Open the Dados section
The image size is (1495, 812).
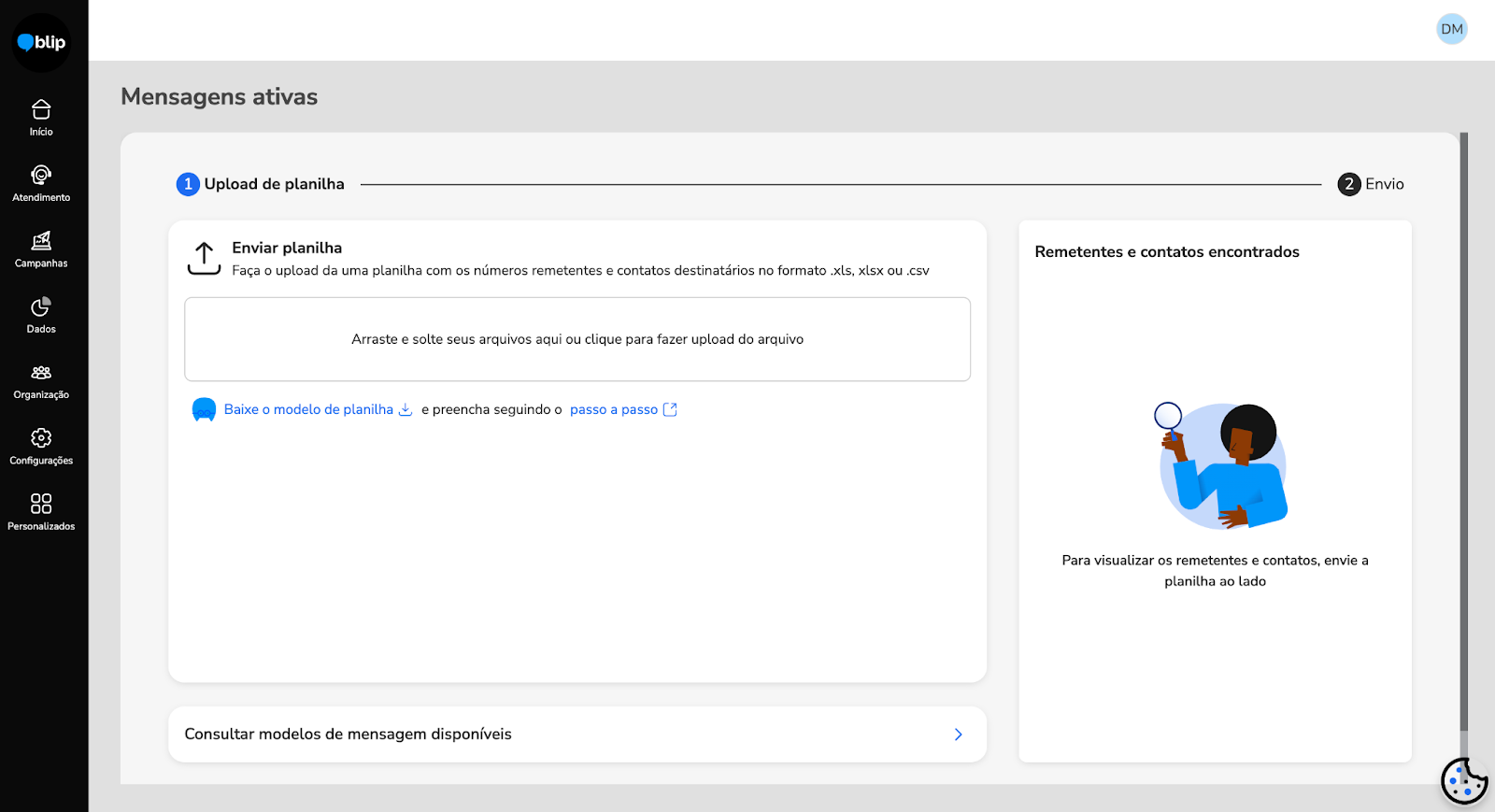(x=41, y=315)
